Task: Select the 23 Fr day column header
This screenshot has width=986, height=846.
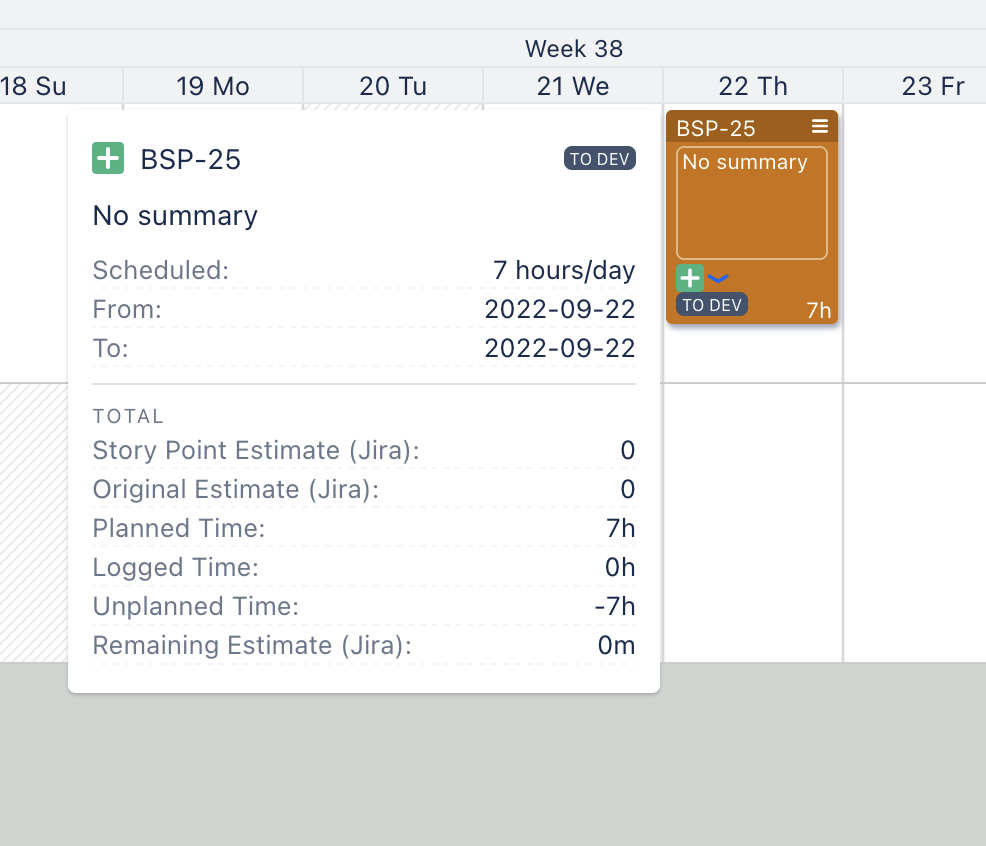Action: (932, 86)
